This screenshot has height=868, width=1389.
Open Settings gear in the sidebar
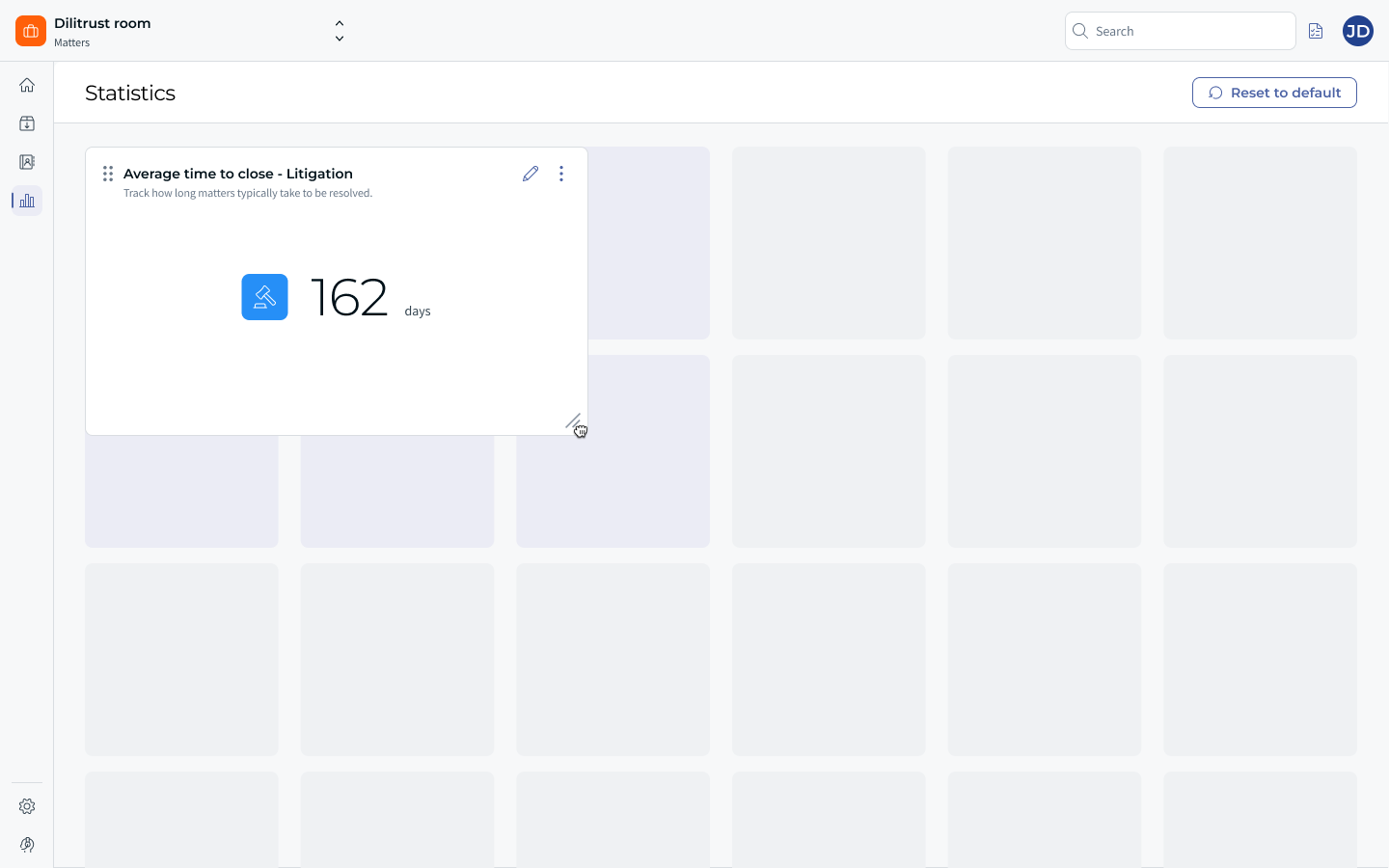click(27, 806)
